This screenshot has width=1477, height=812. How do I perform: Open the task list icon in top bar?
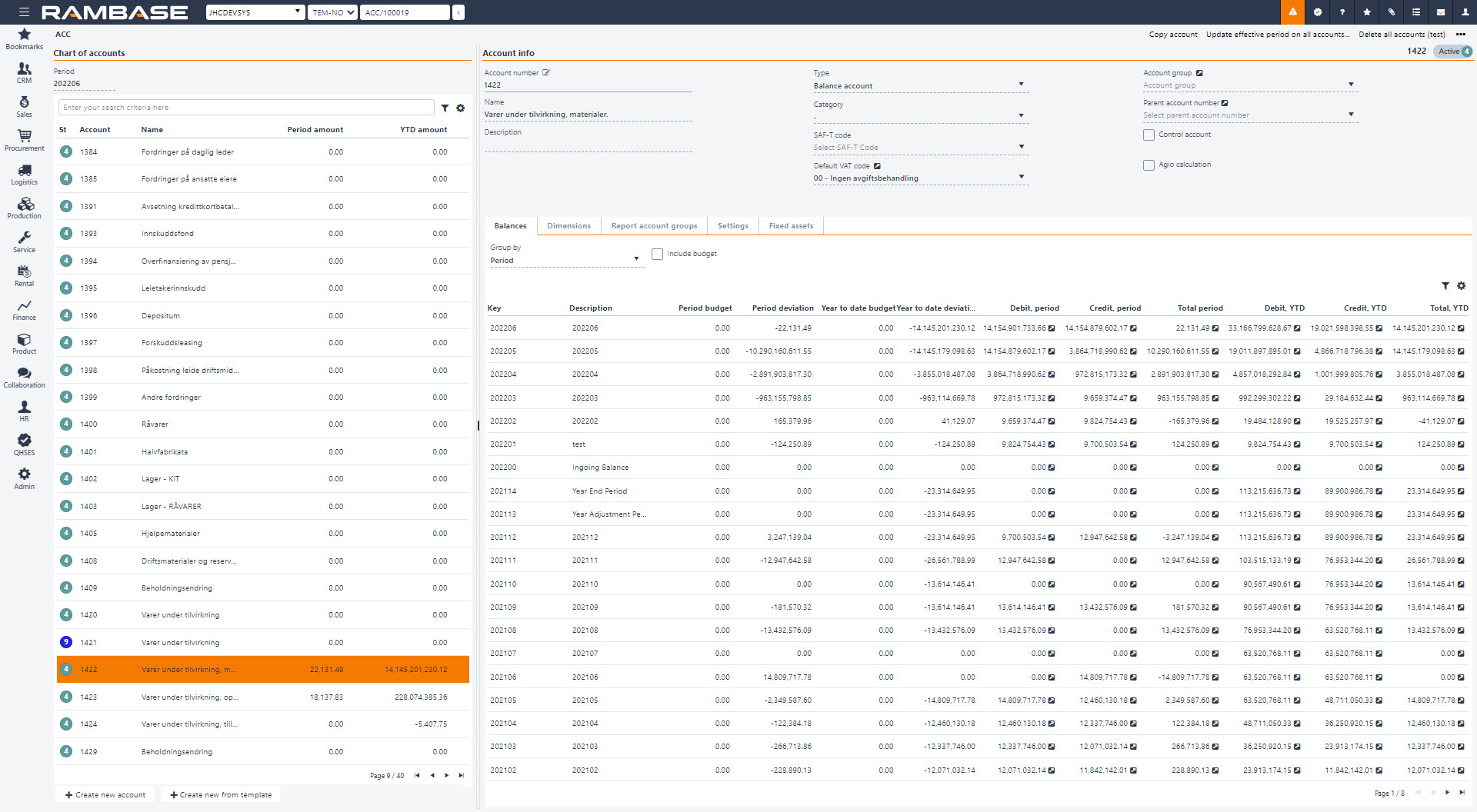tap(1416, 12)
